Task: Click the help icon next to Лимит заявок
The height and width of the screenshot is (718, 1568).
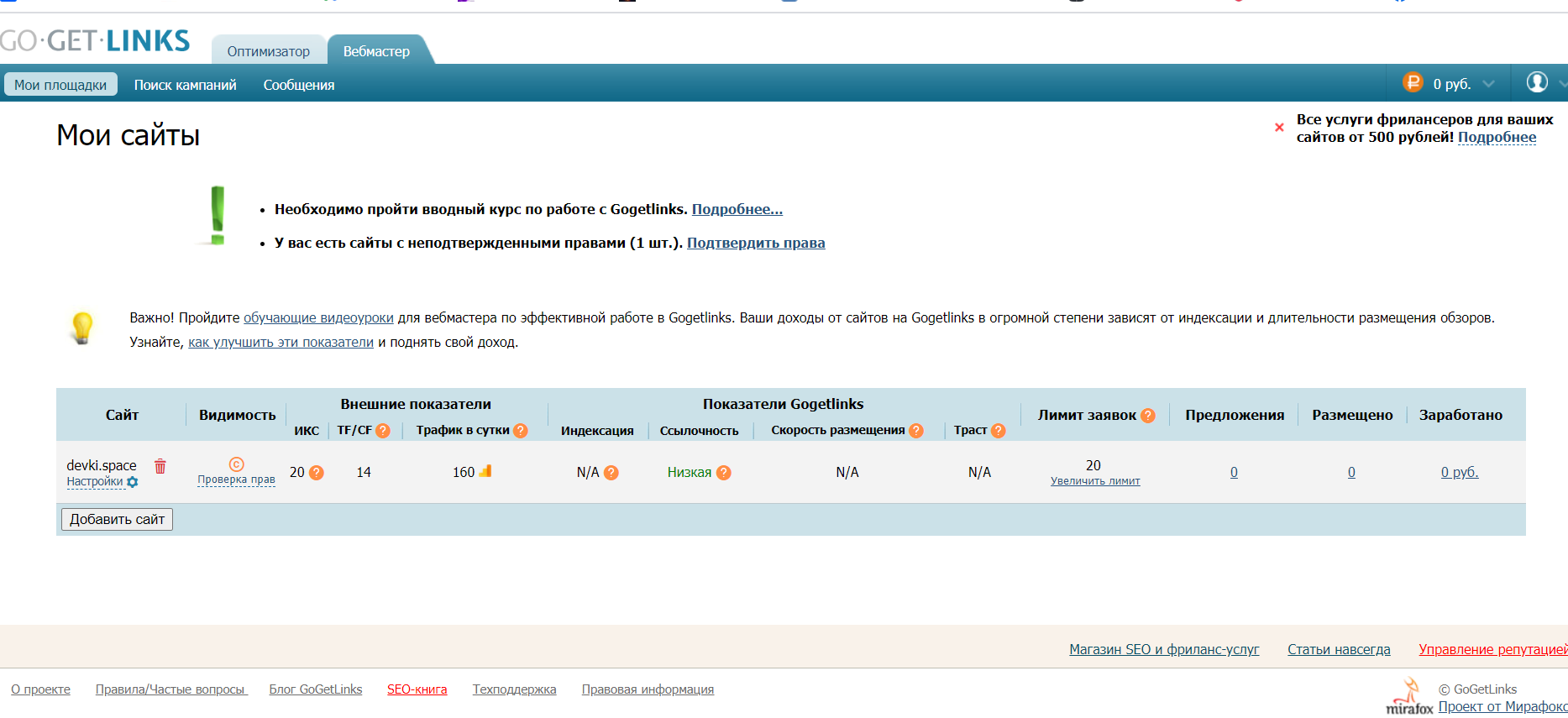Action: 1148,416
